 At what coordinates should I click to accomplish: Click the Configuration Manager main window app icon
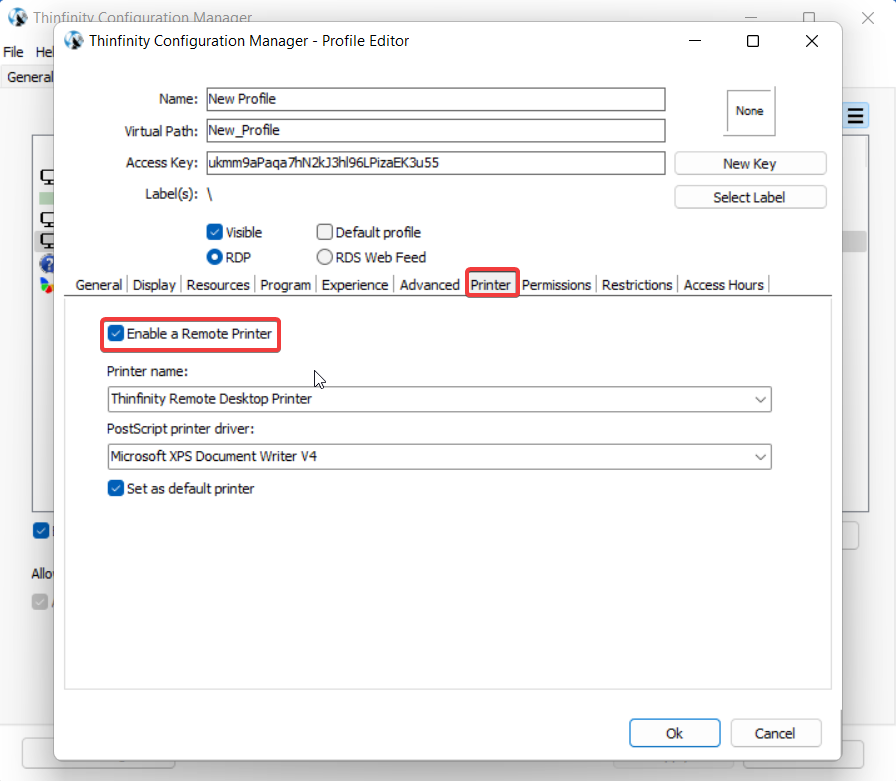(18, 17)
